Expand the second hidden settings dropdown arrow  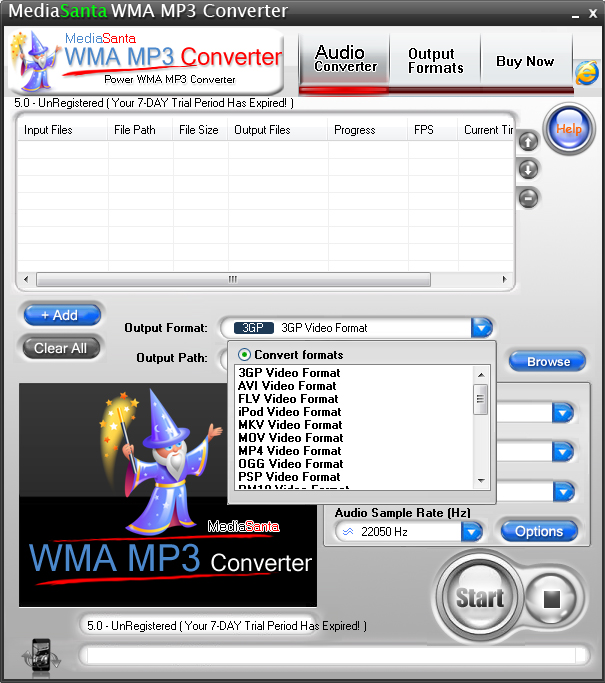[563, 452]
